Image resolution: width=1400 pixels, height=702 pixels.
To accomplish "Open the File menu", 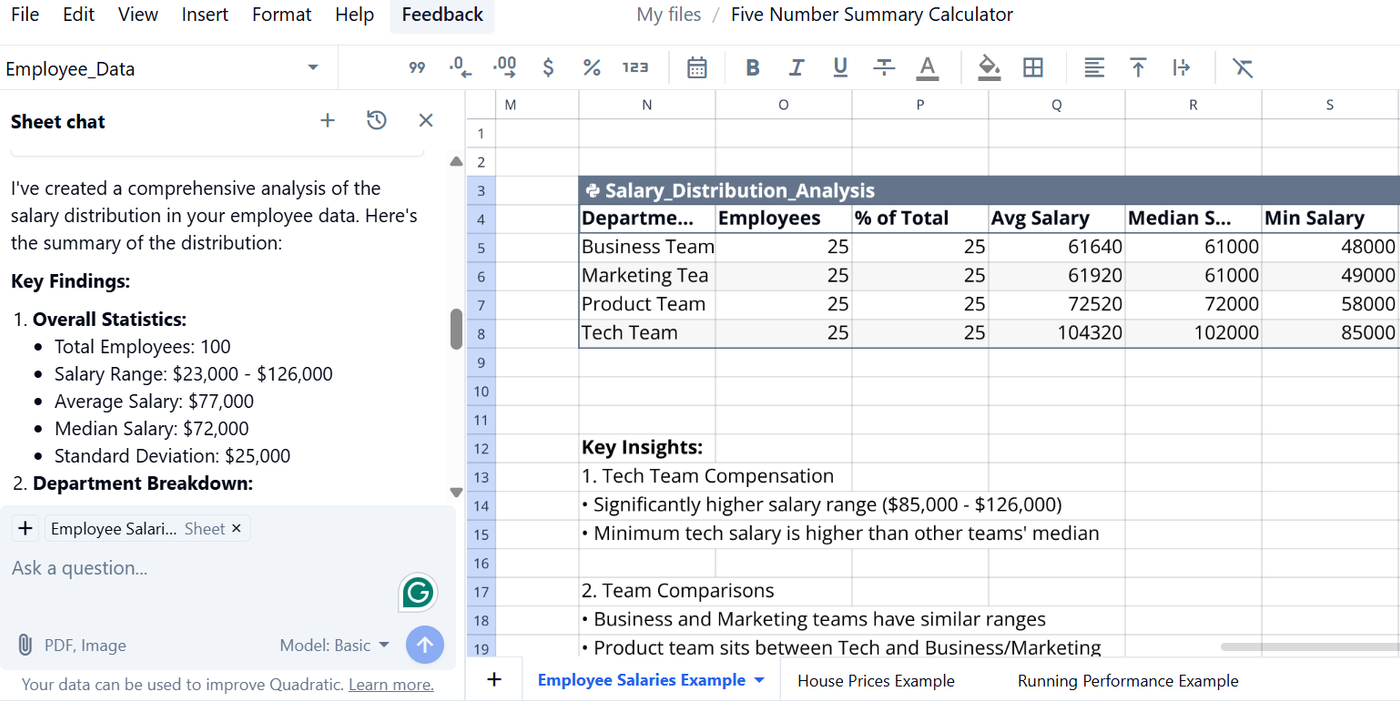I will pos(25,15).
